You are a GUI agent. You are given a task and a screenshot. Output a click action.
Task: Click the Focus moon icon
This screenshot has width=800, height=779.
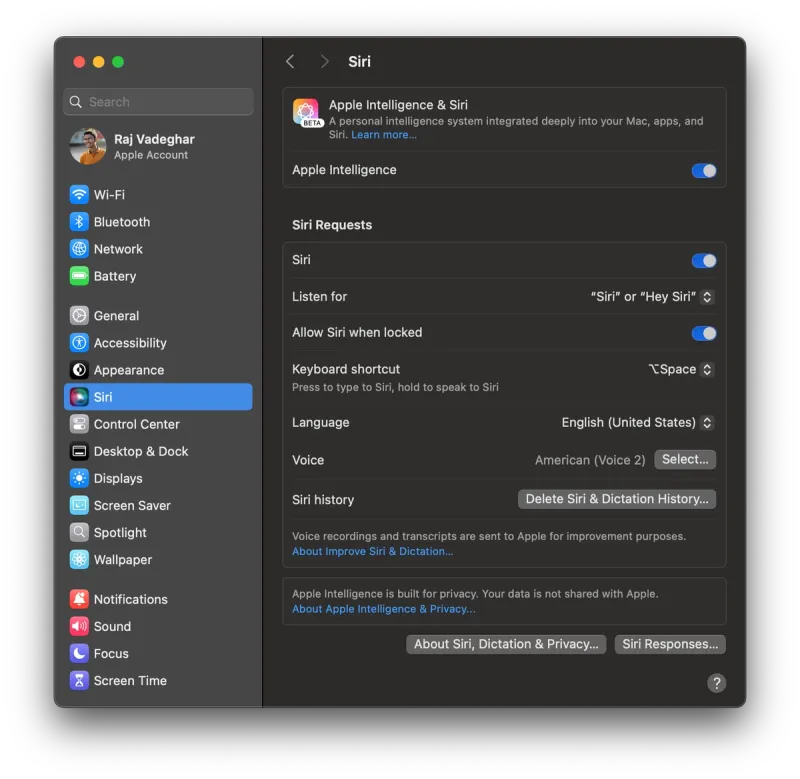pos(79,652)
